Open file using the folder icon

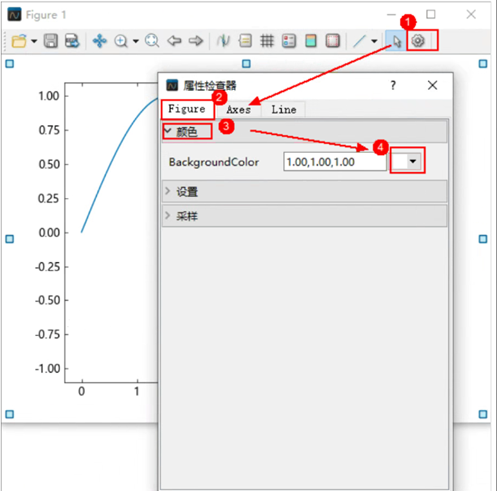pyautogui.click(x=19, y=41)
